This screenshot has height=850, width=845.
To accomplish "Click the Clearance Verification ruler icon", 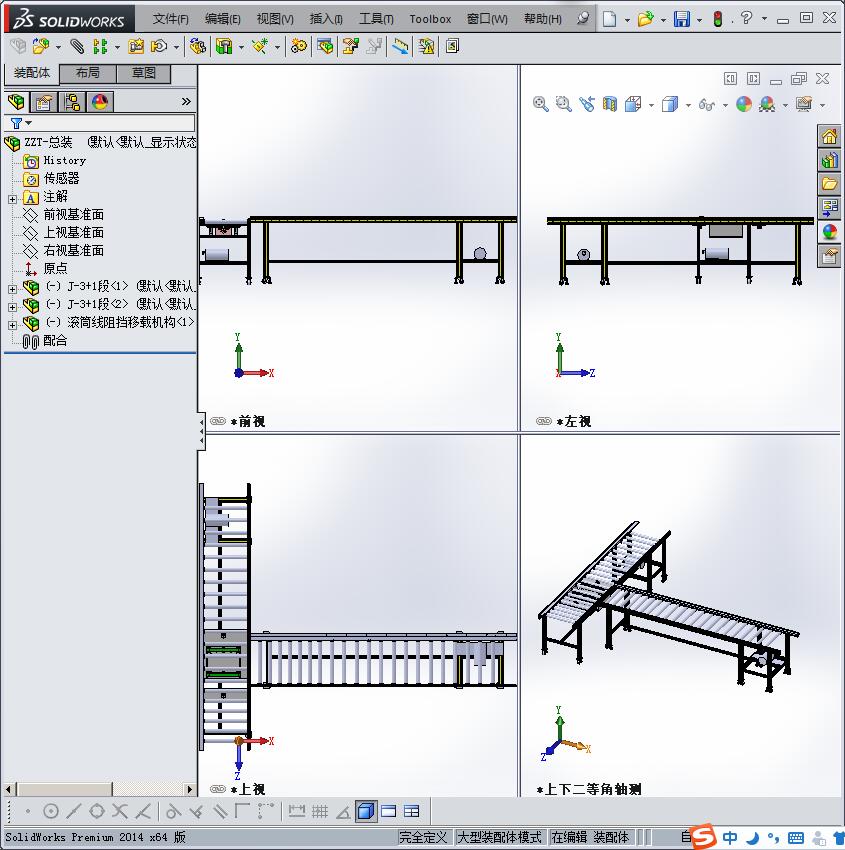I will pos(401,47).
